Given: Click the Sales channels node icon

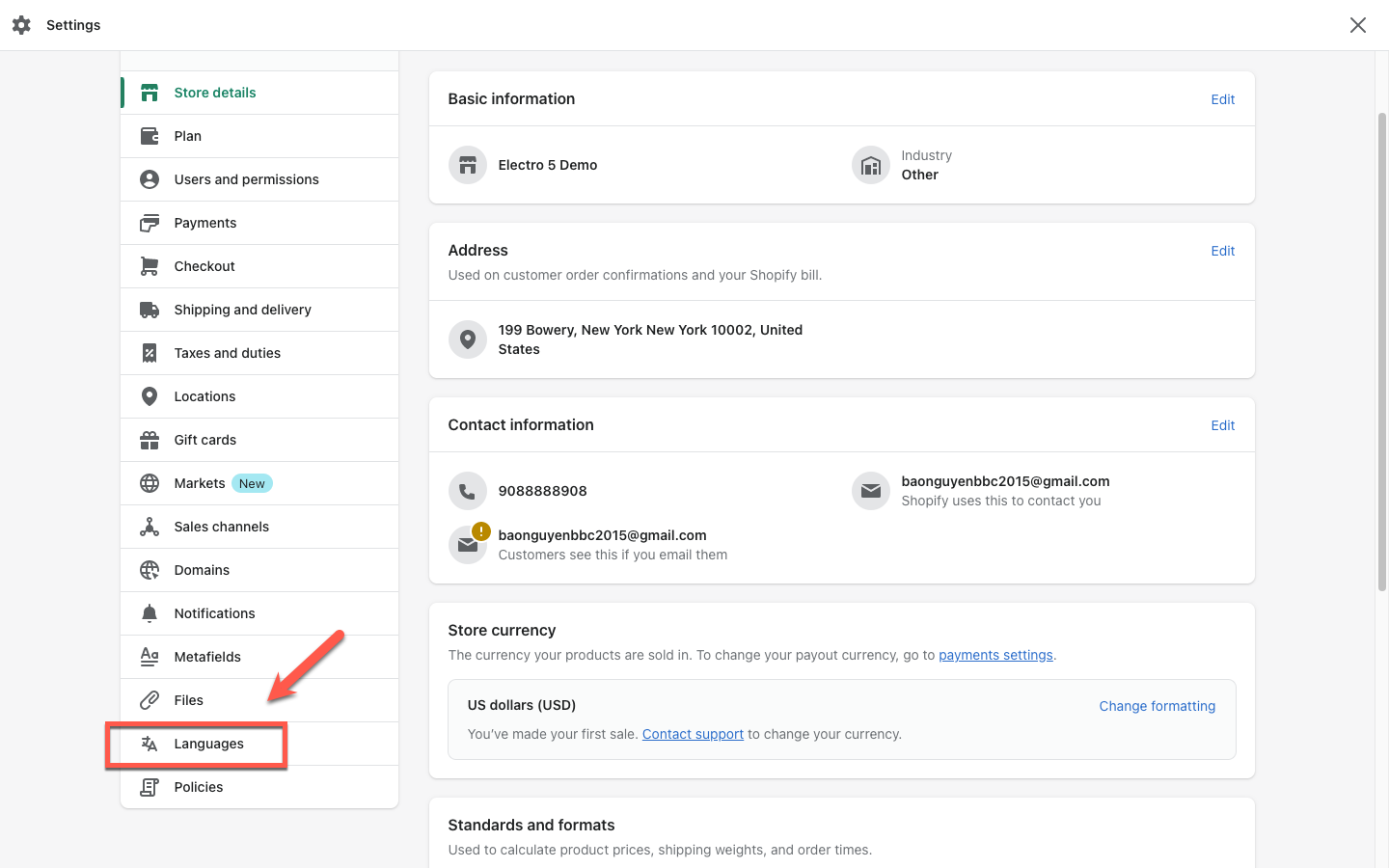Looking at the screenshot, I should [150, 527].
